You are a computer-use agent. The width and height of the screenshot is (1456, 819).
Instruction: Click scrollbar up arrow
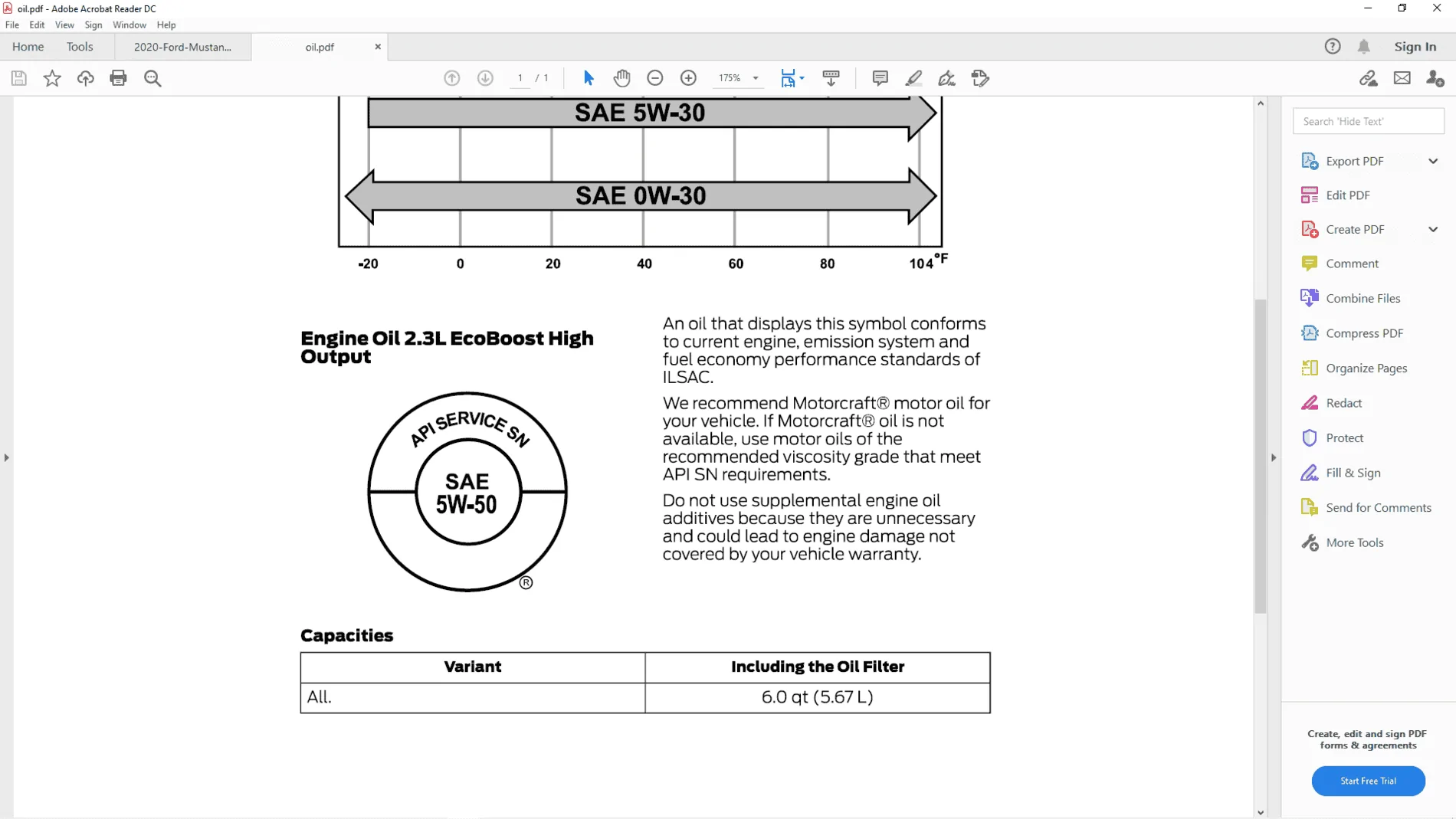pyautogui.click(x=1261, y=103)
